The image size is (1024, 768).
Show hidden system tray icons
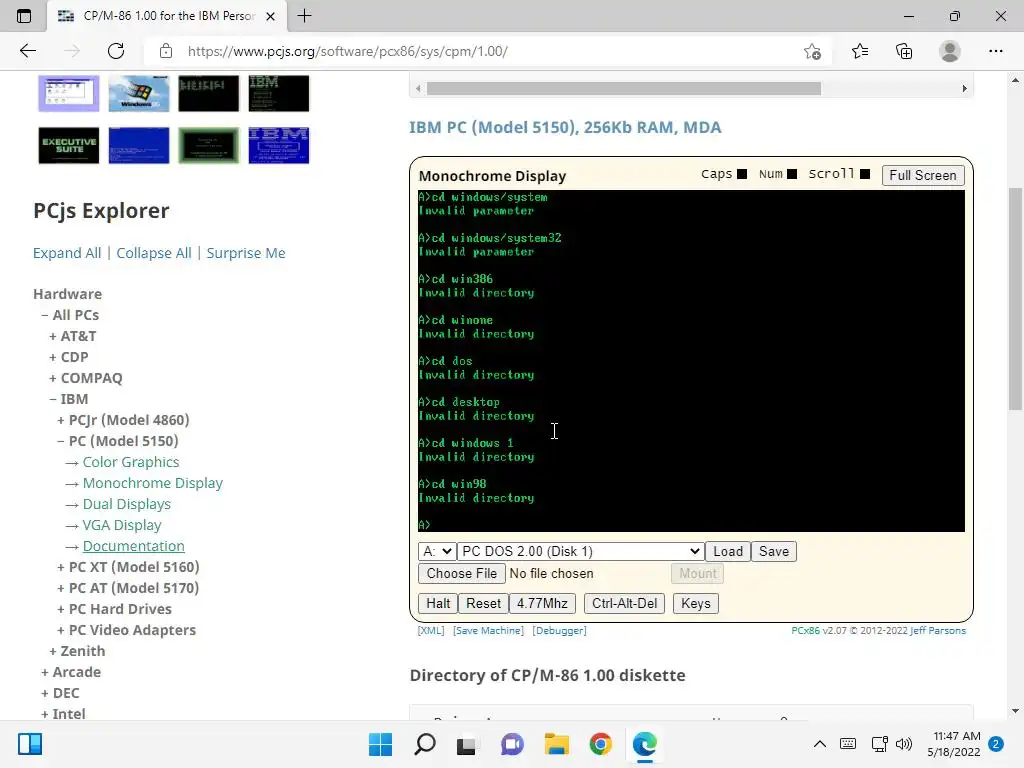point(820,744)
